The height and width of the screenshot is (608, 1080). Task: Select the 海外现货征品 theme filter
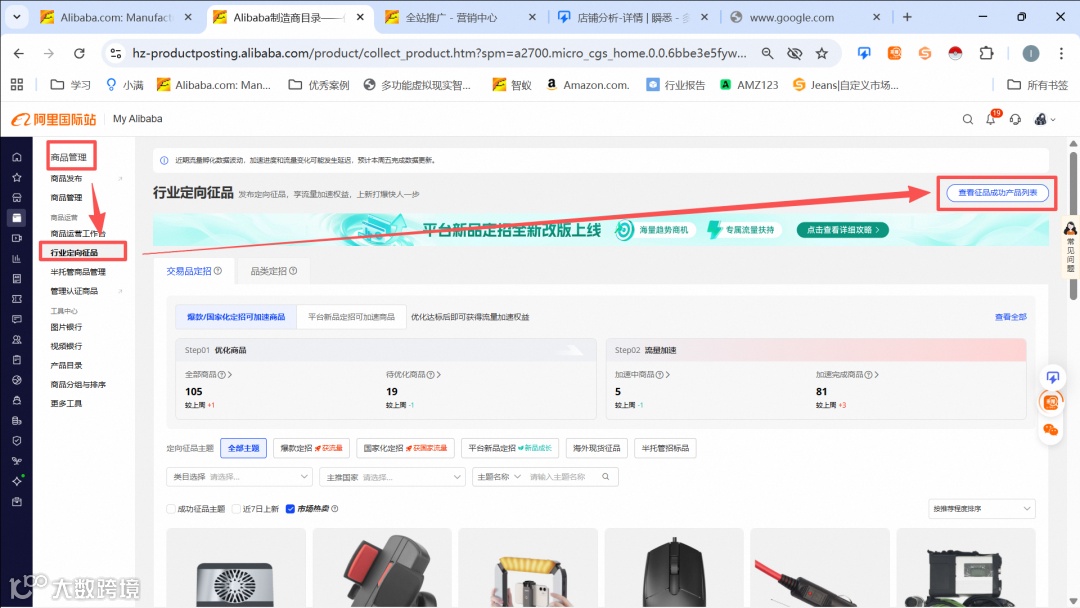596,448
